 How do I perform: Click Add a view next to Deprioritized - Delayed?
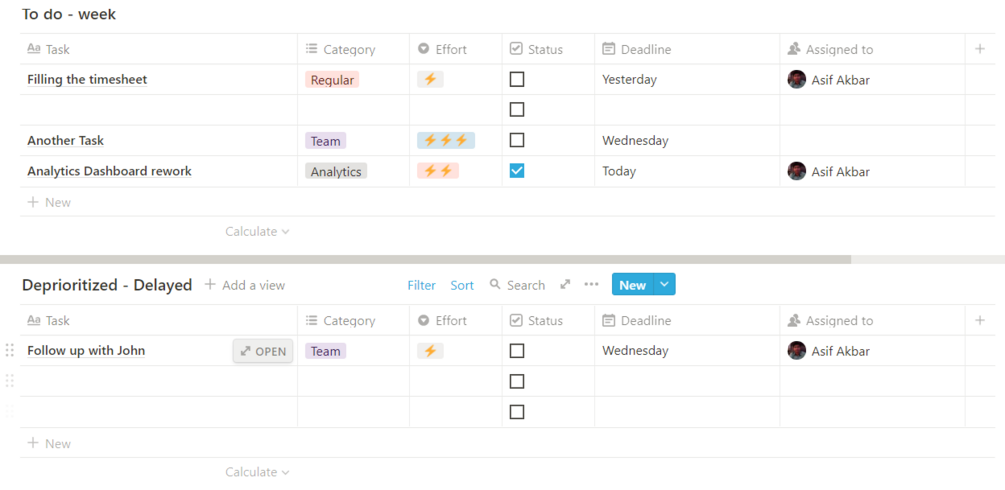click(x=245, y=285)
